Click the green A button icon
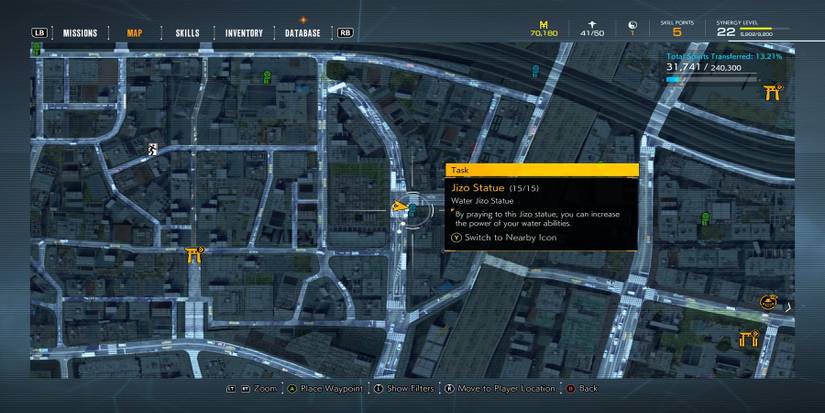The width and height of the screenshot is (825, 413). tap(292, 389)
